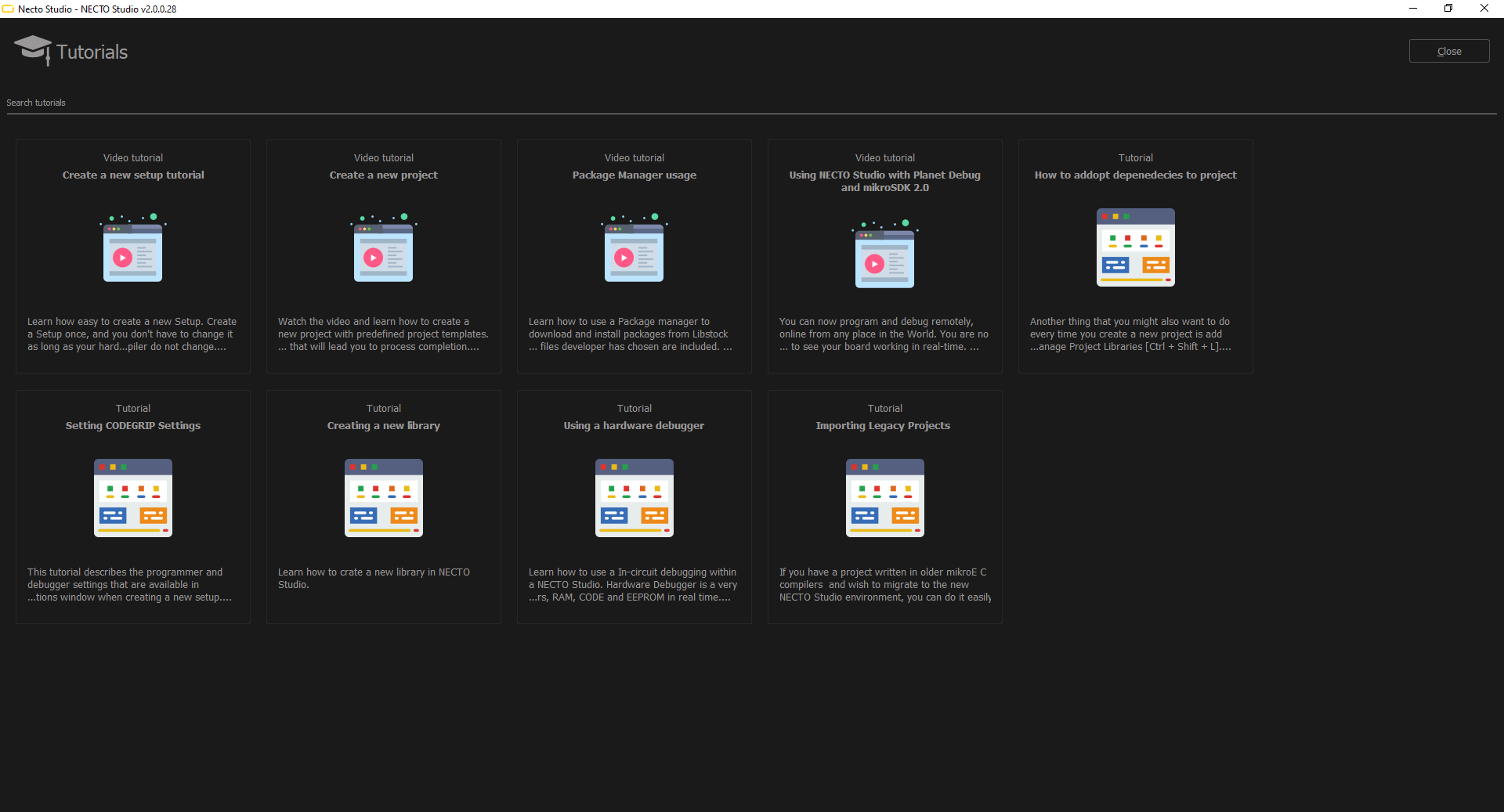Select the 'Create a new project' title
Viewport: 1504px width, 812px height.
click(384, 175)
